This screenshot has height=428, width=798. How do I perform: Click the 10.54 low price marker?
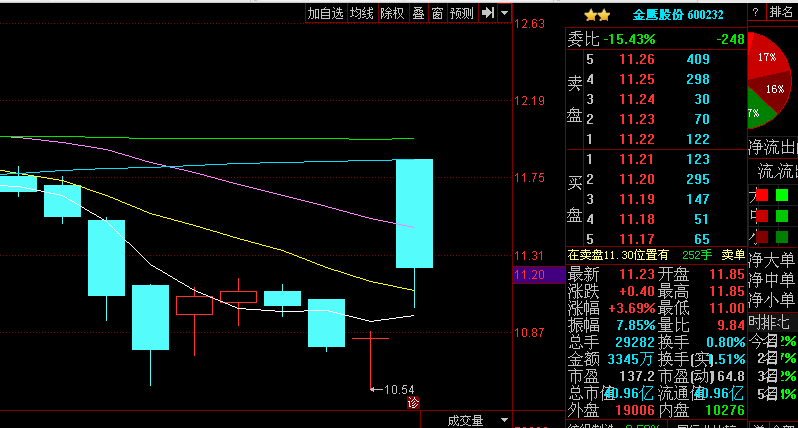tap(397, 389)
